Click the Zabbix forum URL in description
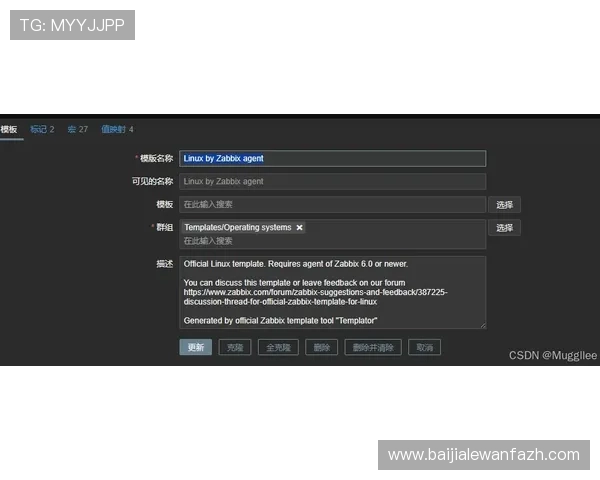The image size is (600, 480). pos(315,292)
